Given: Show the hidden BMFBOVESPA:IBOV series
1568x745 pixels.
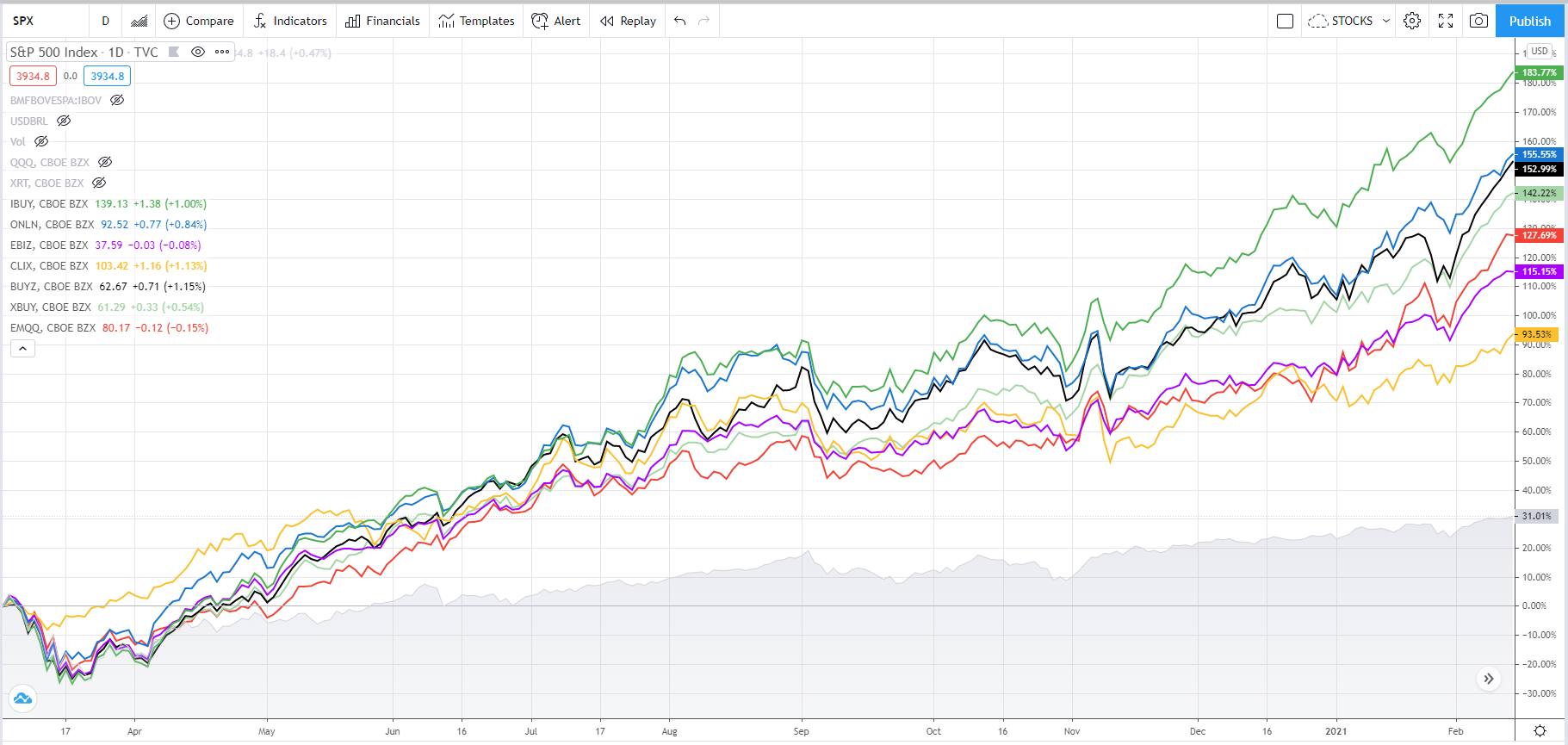Looking at the screenshot, I should point(117,100).
